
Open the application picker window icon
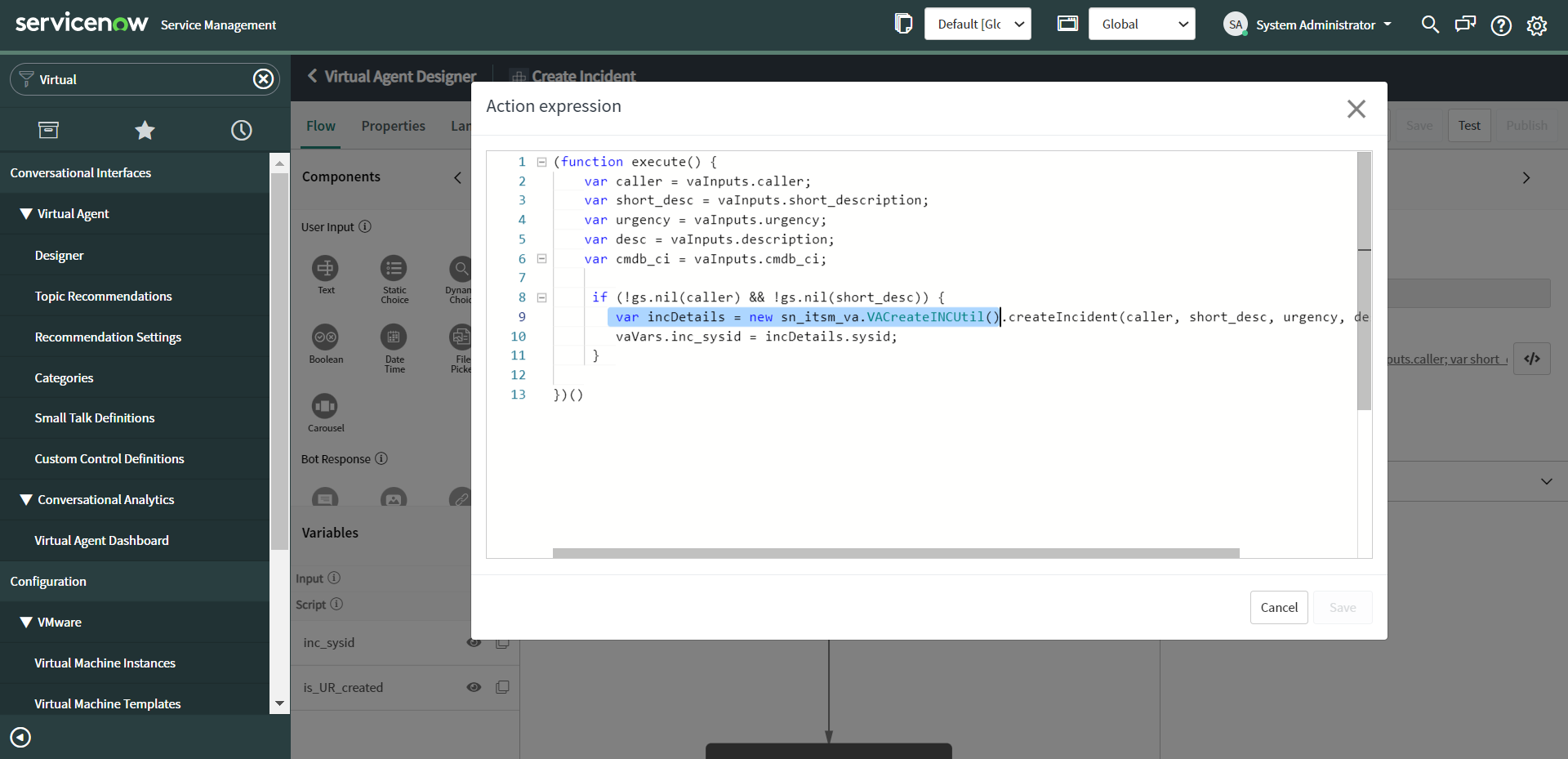1067,24
